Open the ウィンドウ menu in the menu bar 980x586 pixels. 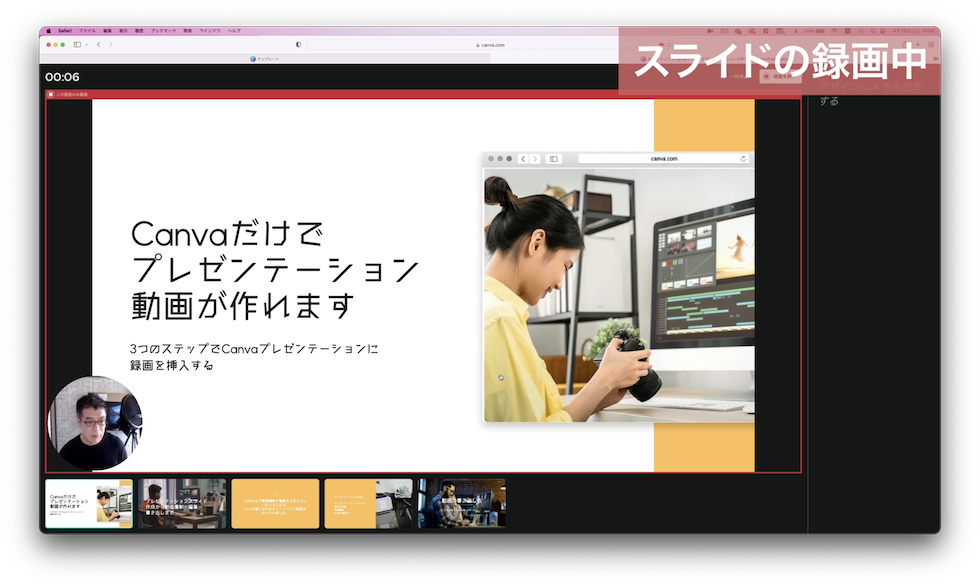coord(211,31)
